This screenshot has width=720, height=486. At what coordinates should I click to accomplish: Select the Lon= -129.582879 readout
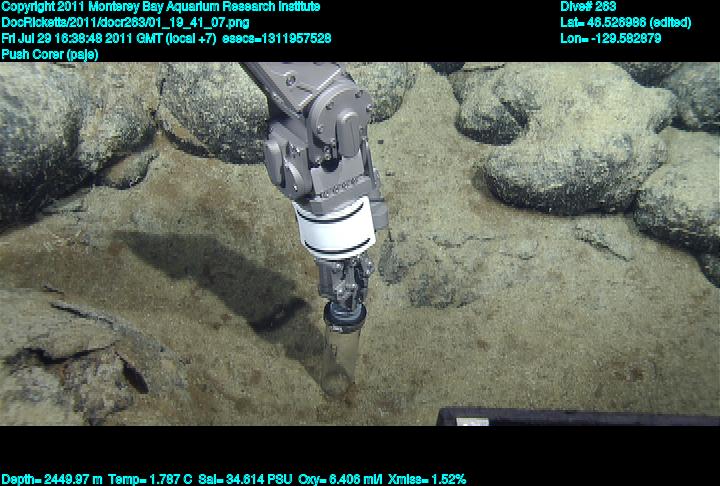point(611,38)
